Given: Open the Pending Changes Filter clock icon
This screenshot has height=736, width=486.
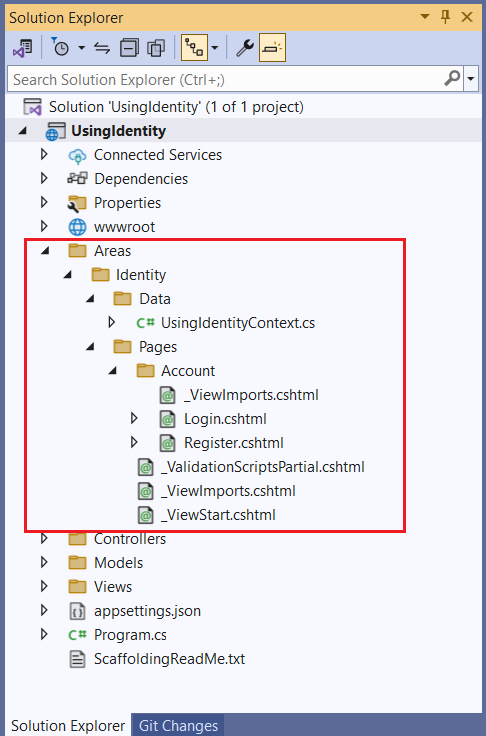Looking at the screenshot, I should (x=61, y=48).
